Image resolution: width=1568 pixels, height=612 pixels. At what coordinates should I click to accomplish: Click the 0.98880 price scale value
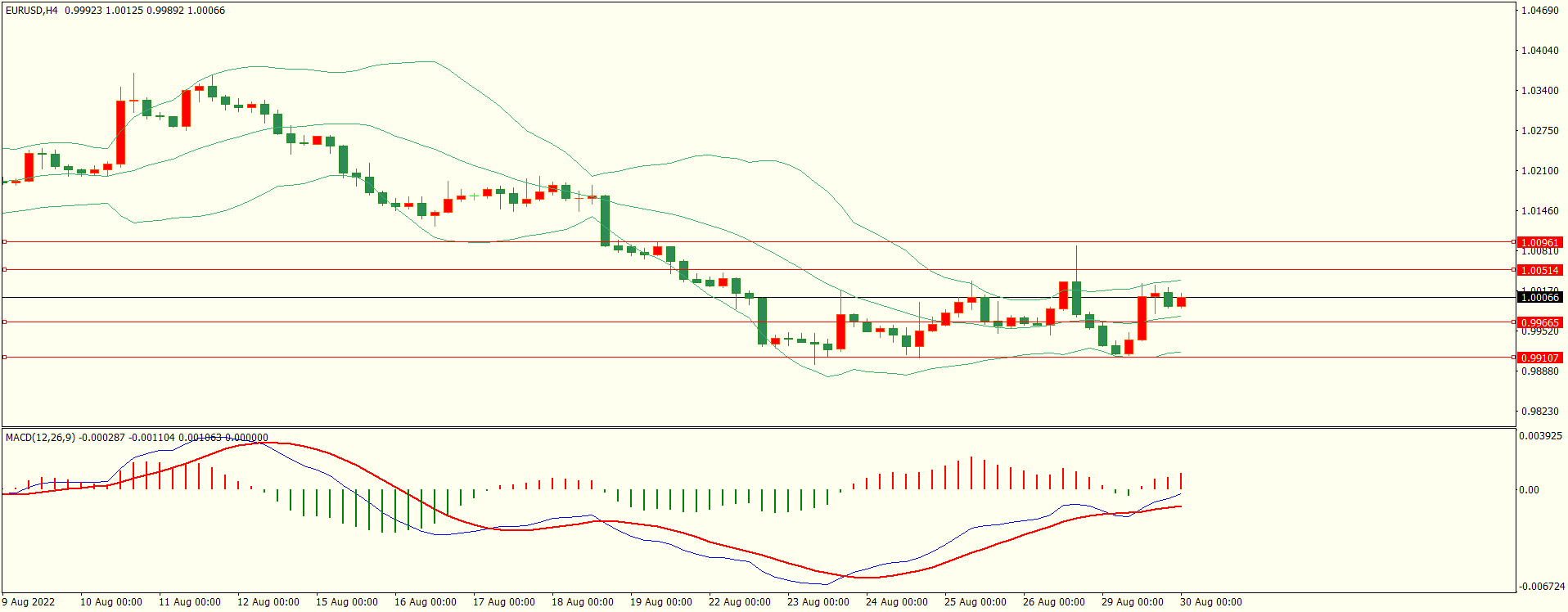pos(1539,371)
